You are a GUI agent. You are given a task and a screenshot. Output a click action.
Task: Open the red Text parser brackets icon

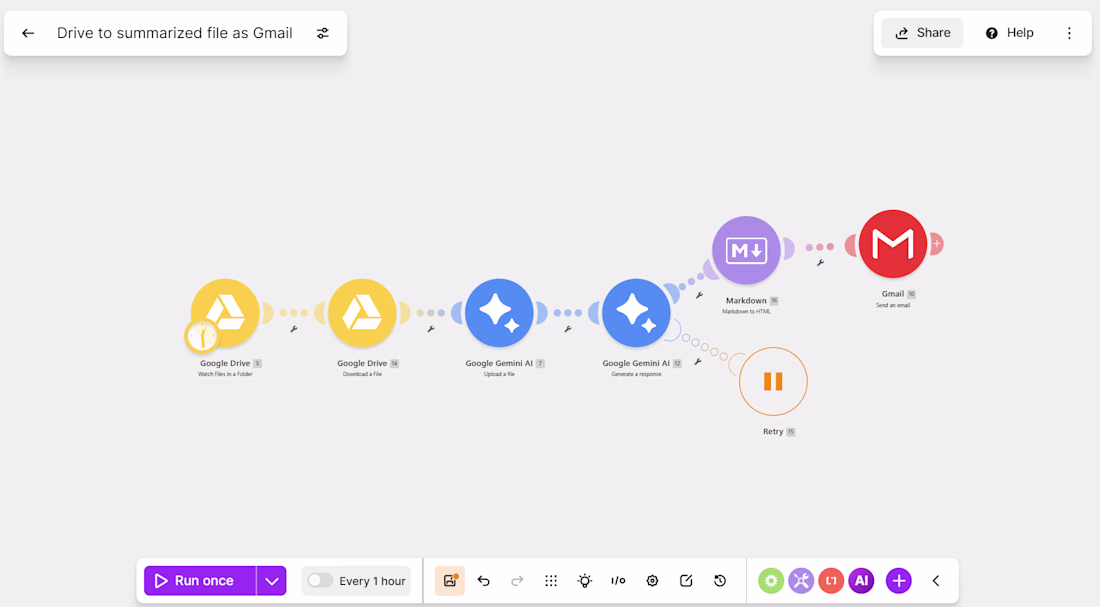tap(831, 581)
